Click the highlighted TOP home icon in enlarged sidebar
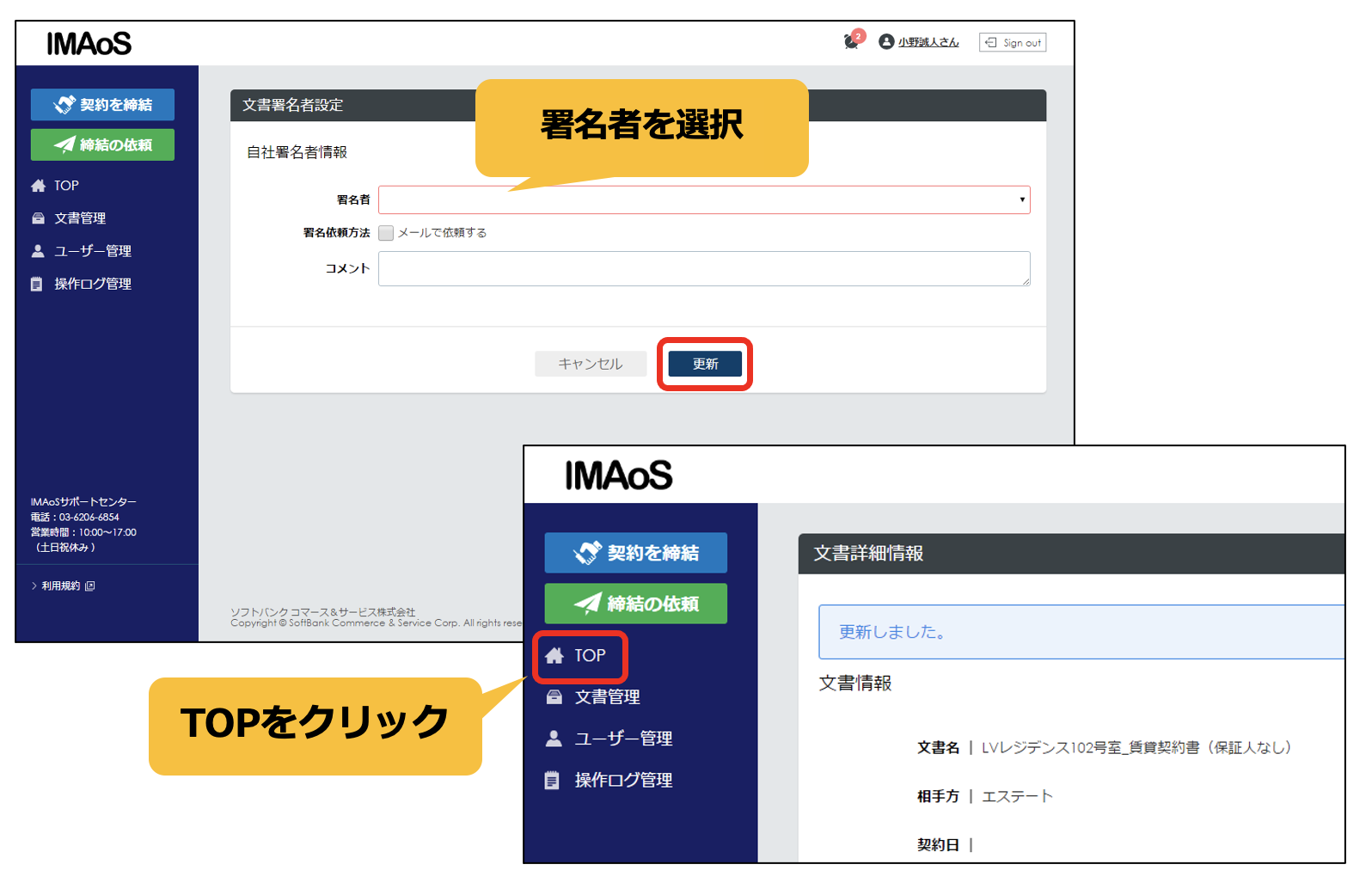1372x889 pixels. tap(554, 656)
